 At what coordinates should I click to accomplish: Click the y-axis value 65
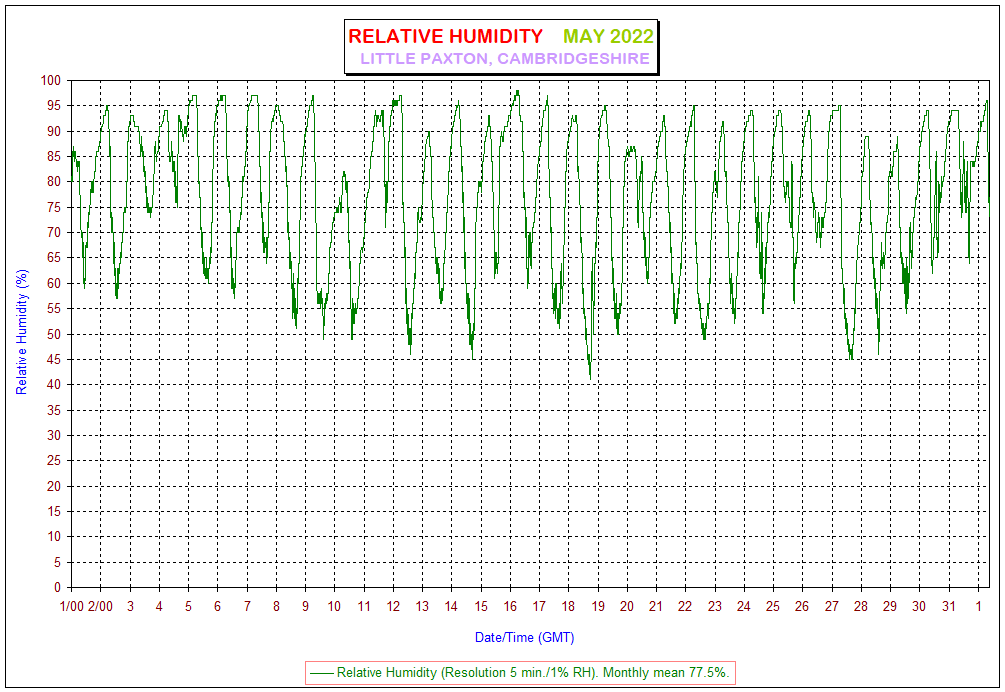pos(54,258)
